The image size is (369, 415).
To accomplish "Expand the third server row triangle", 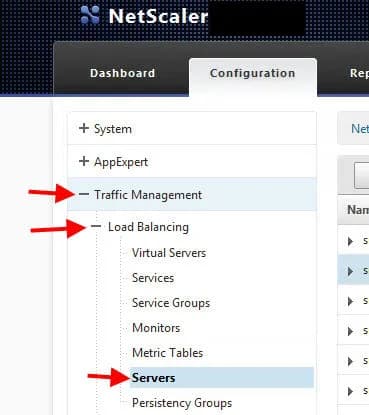I will click(x=350, y=301).
